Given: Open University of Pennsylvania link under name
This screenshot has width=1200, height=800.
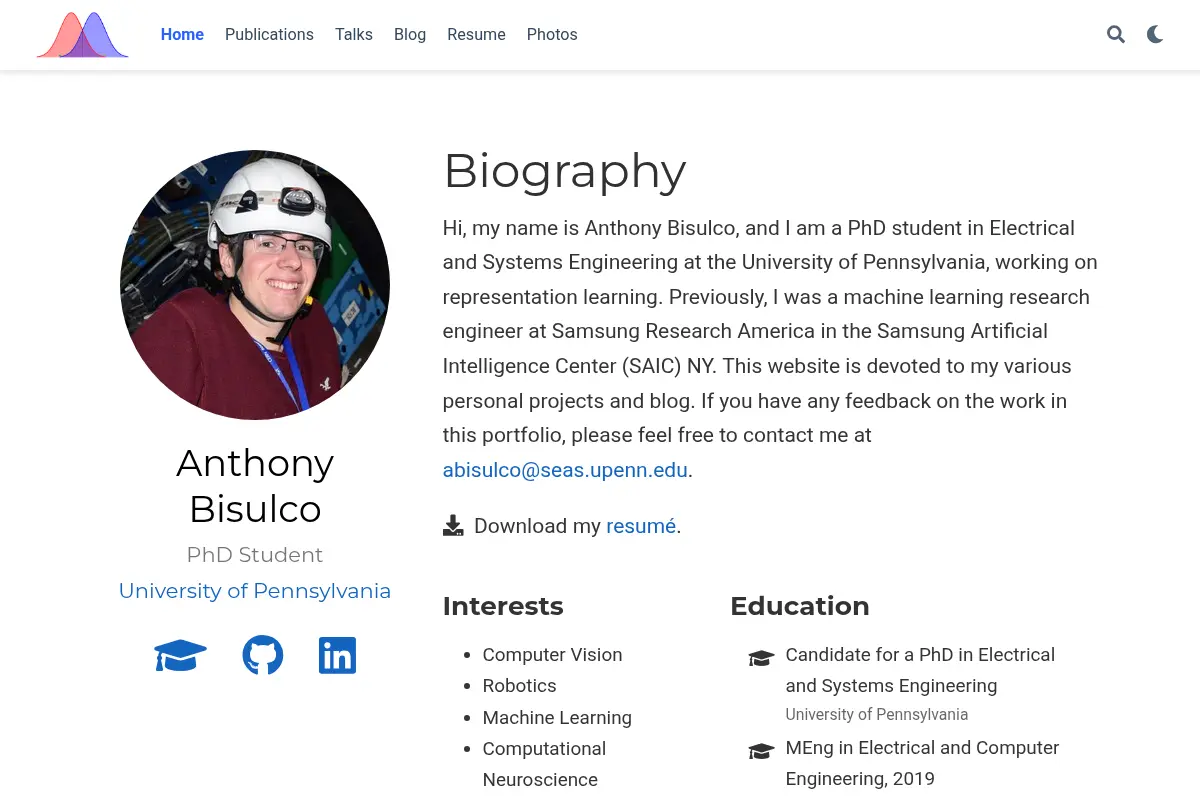Looking at the screenshot, I should pyautogui.click(x=255, y=591).
